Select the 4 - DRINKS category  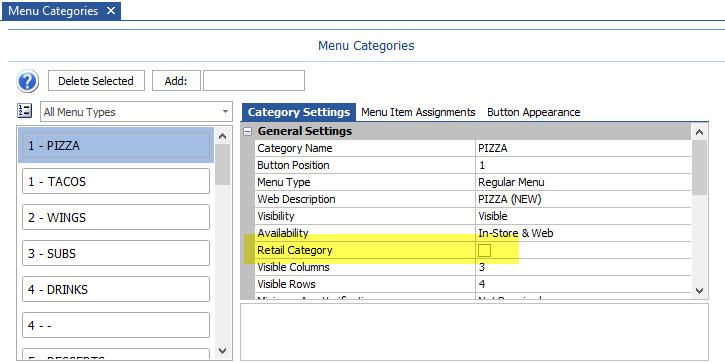116,289
